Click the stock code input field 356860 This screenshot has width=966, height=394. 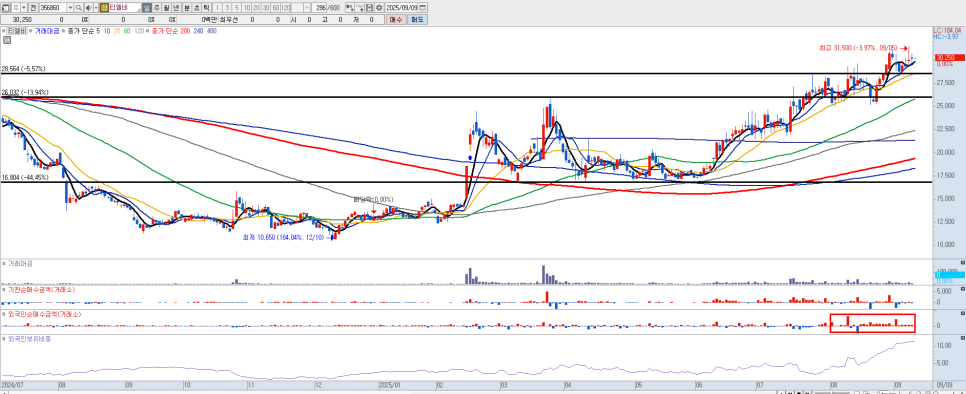point(52,7)
